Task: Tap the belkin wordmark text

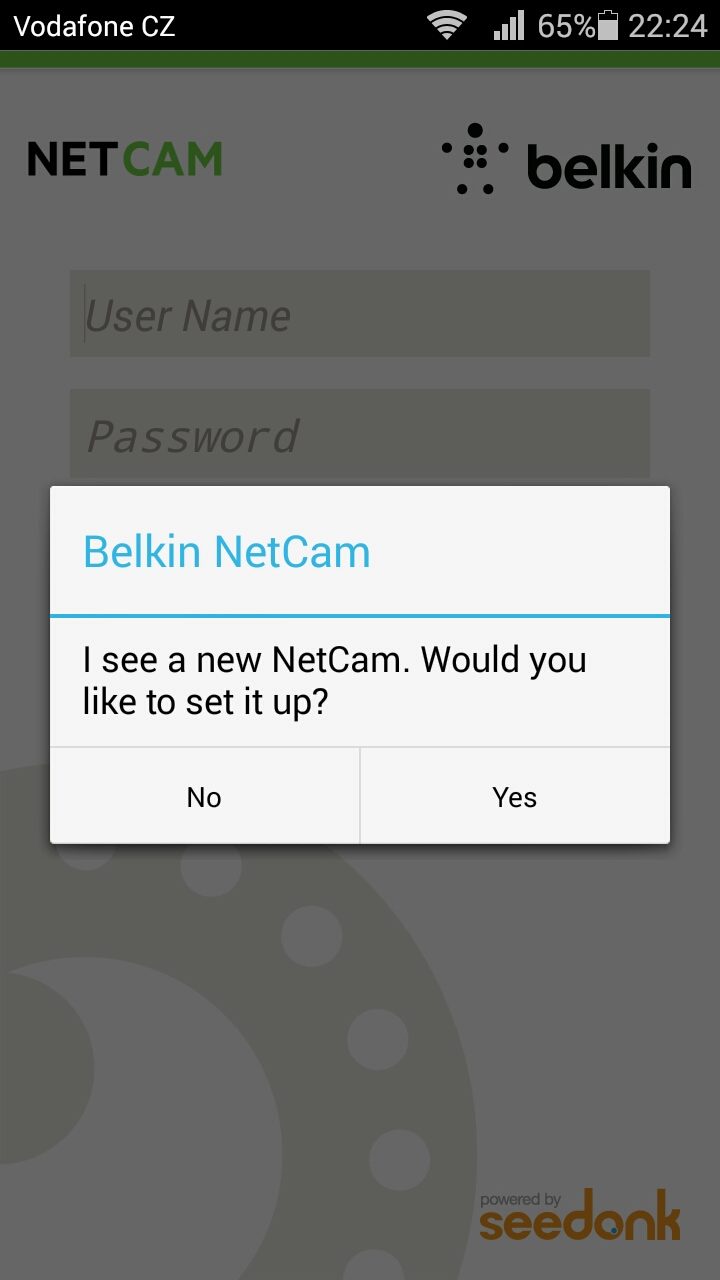Action: pyautogui.click(x=609, y=166)
